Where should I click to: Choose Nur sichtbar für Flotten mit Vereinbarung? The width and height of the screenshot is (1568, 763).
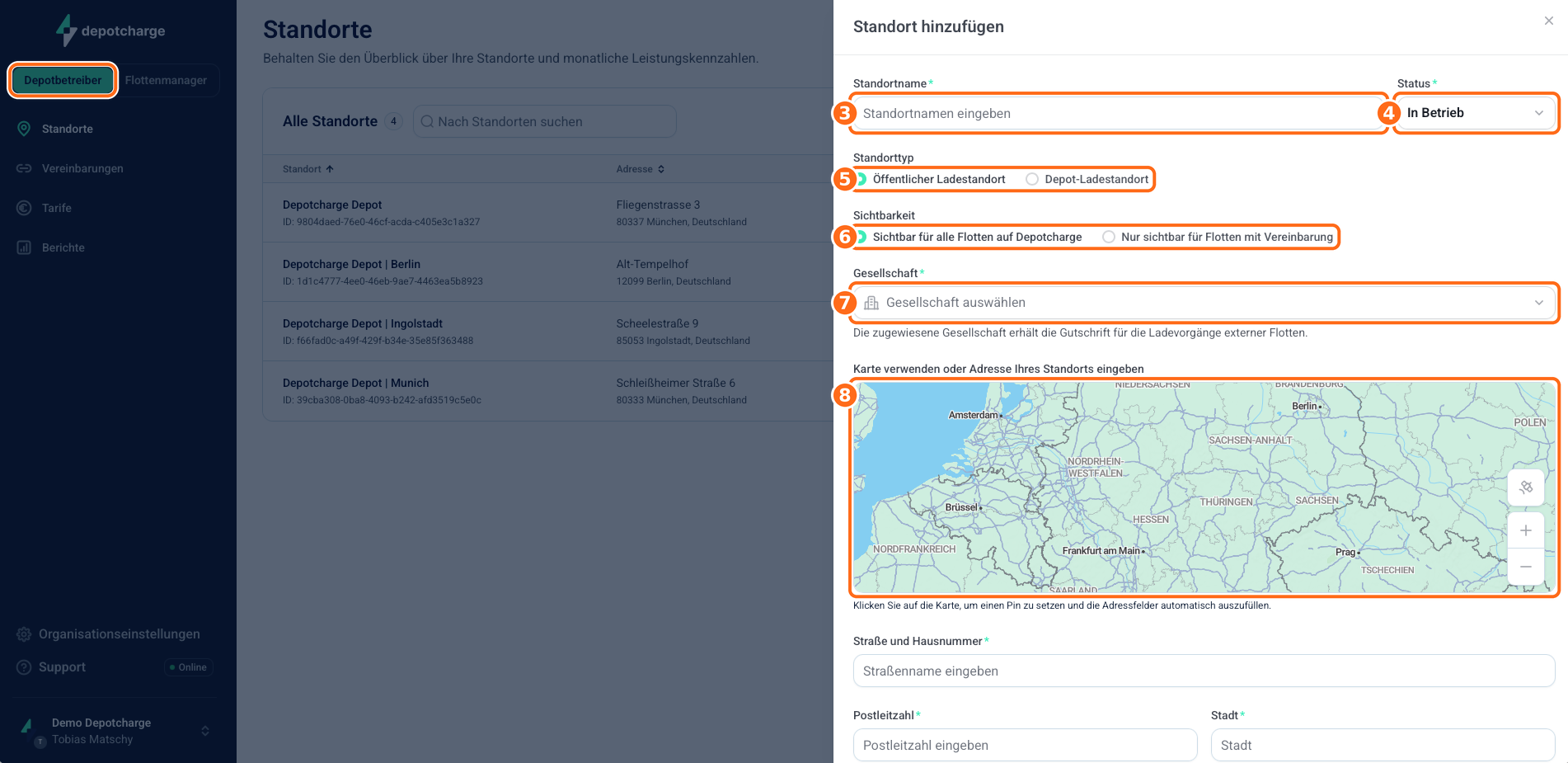(1218, 237)
